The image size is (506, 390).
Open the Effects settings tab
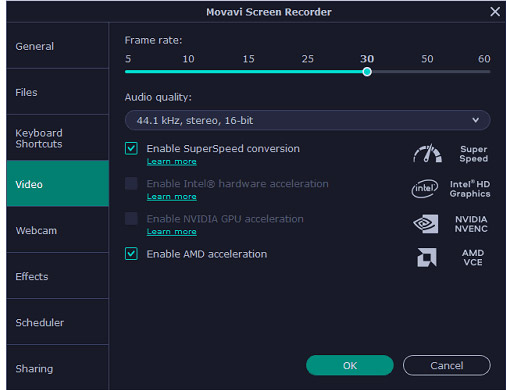coord(57,276)
